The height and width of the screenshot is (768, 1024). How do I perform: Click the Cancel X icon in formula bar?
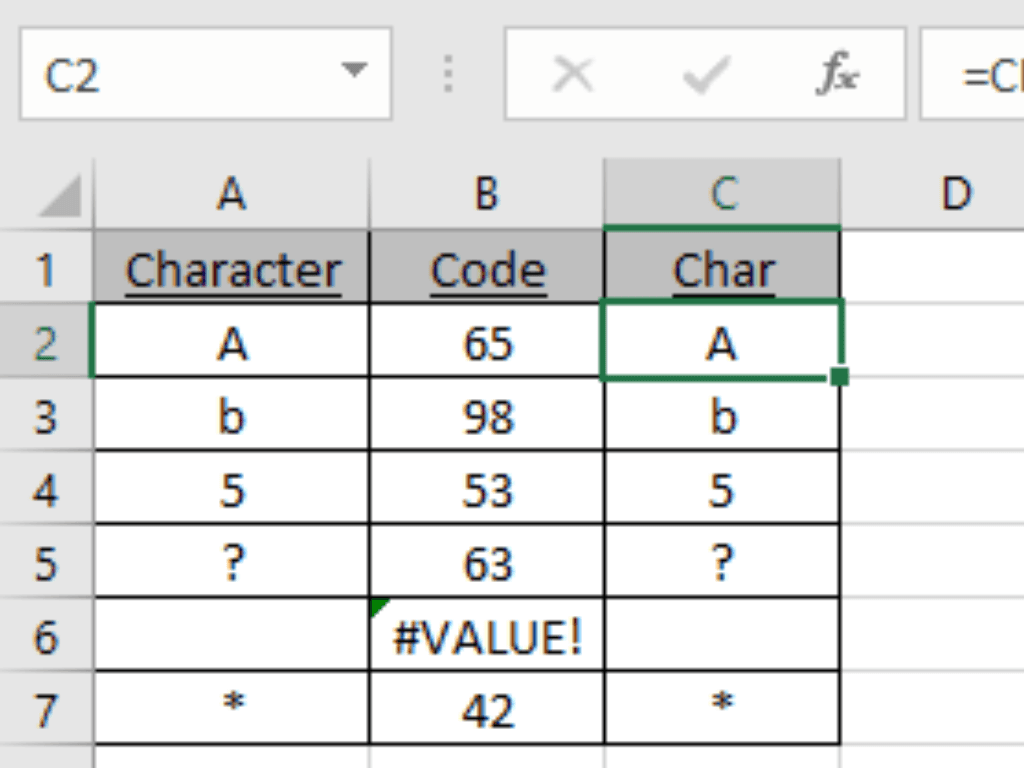pyautogui.click(x=572, y=76)
